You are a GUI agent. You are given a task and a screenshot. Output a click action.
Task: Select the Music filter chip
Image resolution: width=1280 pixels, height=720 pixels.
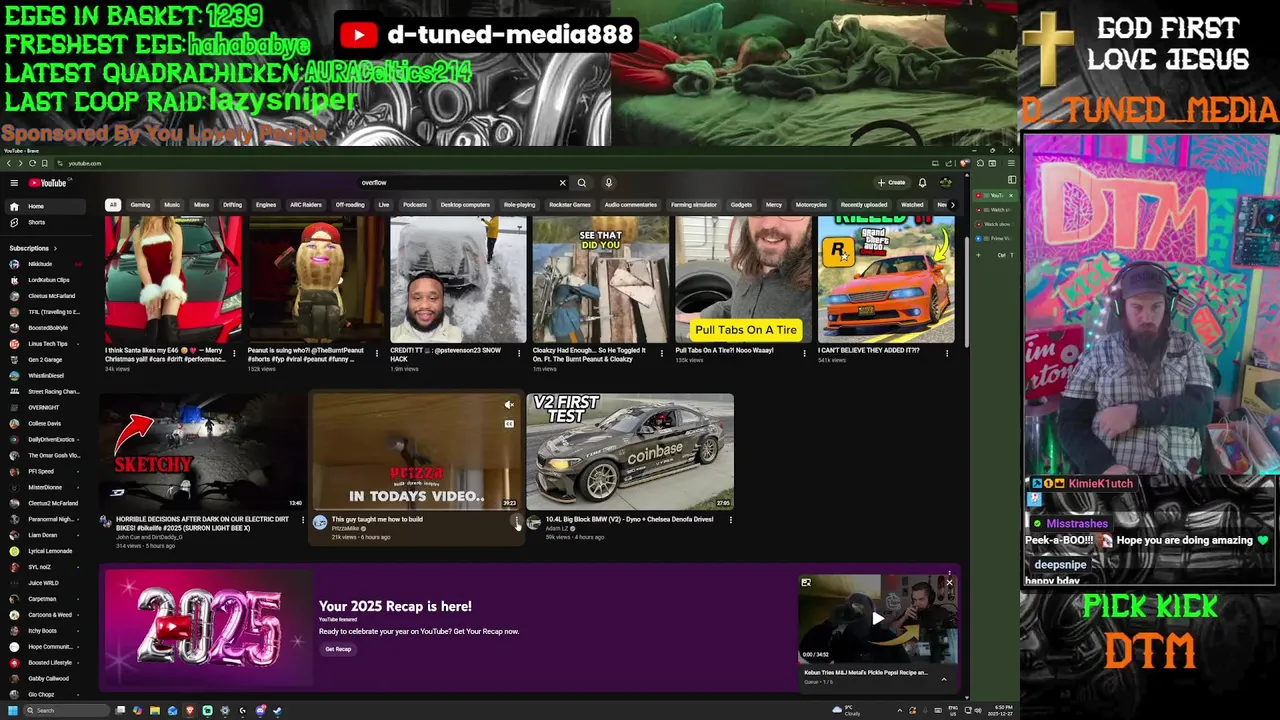pos(172,205)
